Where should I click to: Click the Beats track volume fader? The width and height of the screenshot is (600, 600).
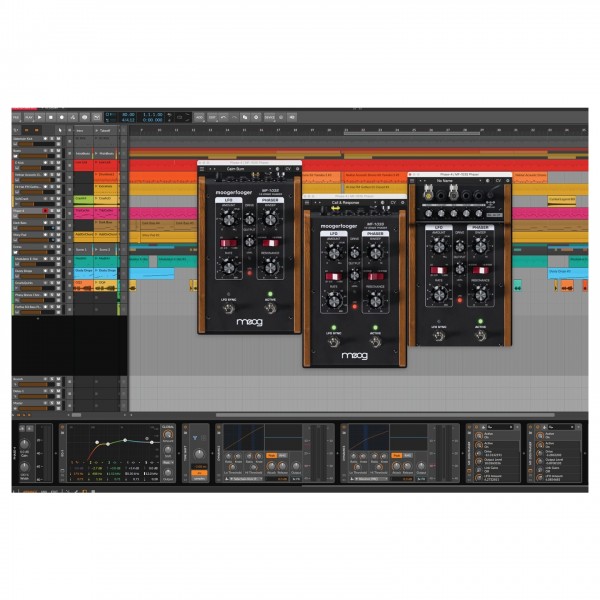pos(38,156)
